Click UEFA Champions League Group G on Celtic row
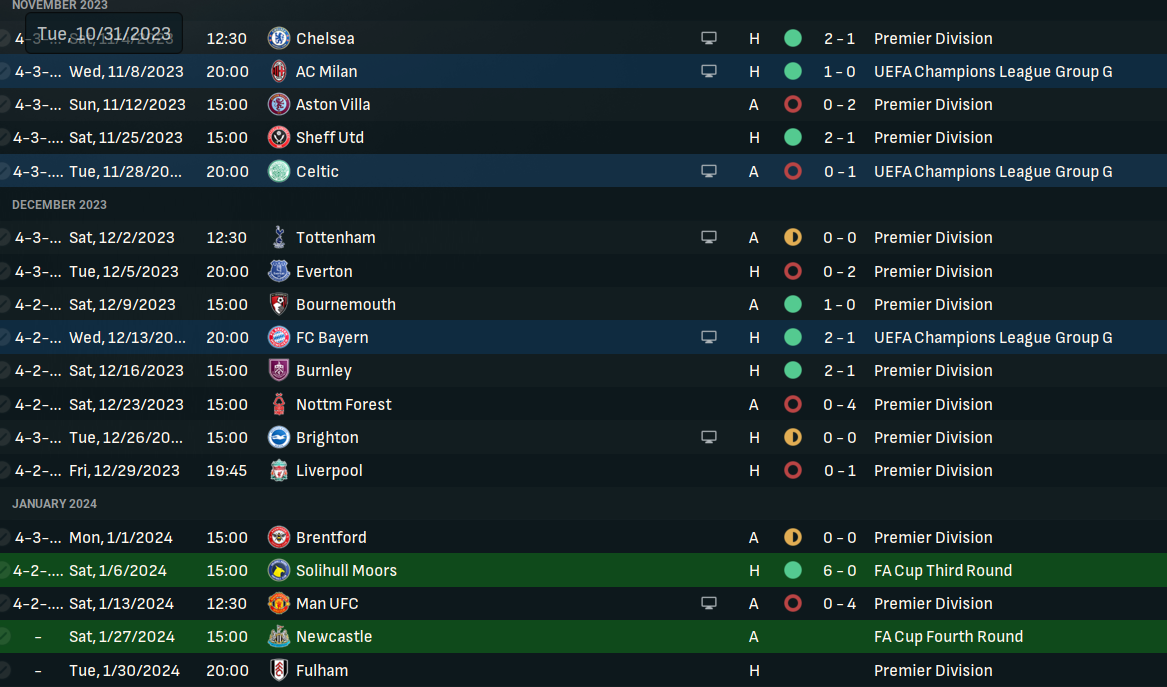The height and width of the screenshot is (687, 1167). point(993,171)
